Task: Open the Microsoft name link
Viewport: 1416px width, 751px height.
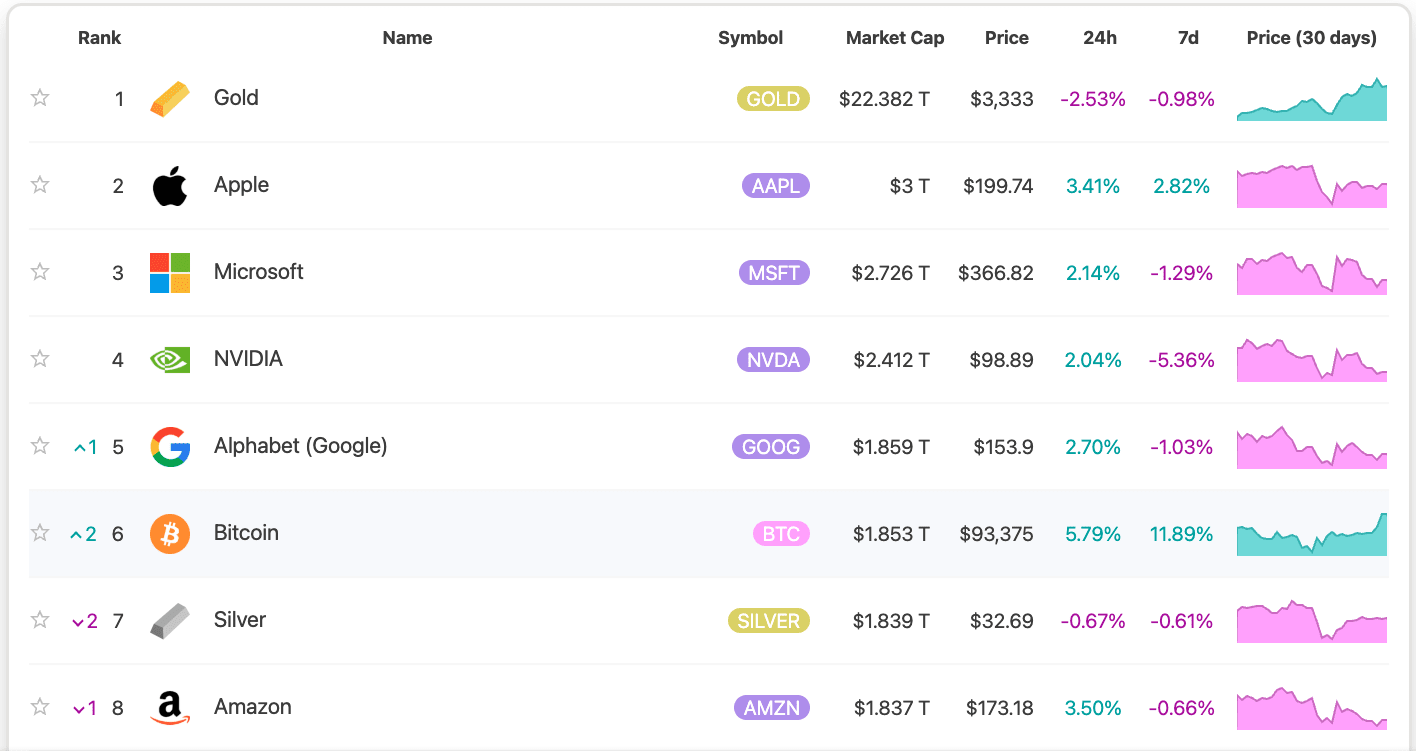Action: pyautogui.click(x=258, y=272)
